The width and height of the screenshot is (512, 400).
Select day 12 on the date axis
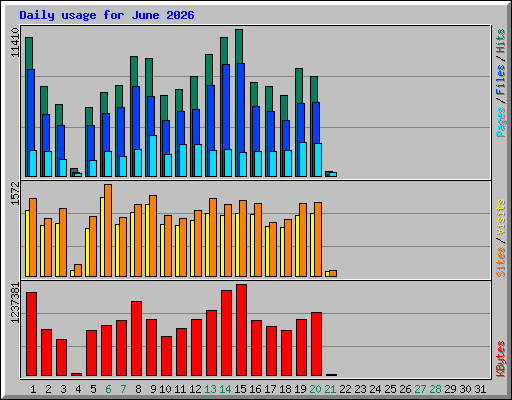(x=195, y=389)
